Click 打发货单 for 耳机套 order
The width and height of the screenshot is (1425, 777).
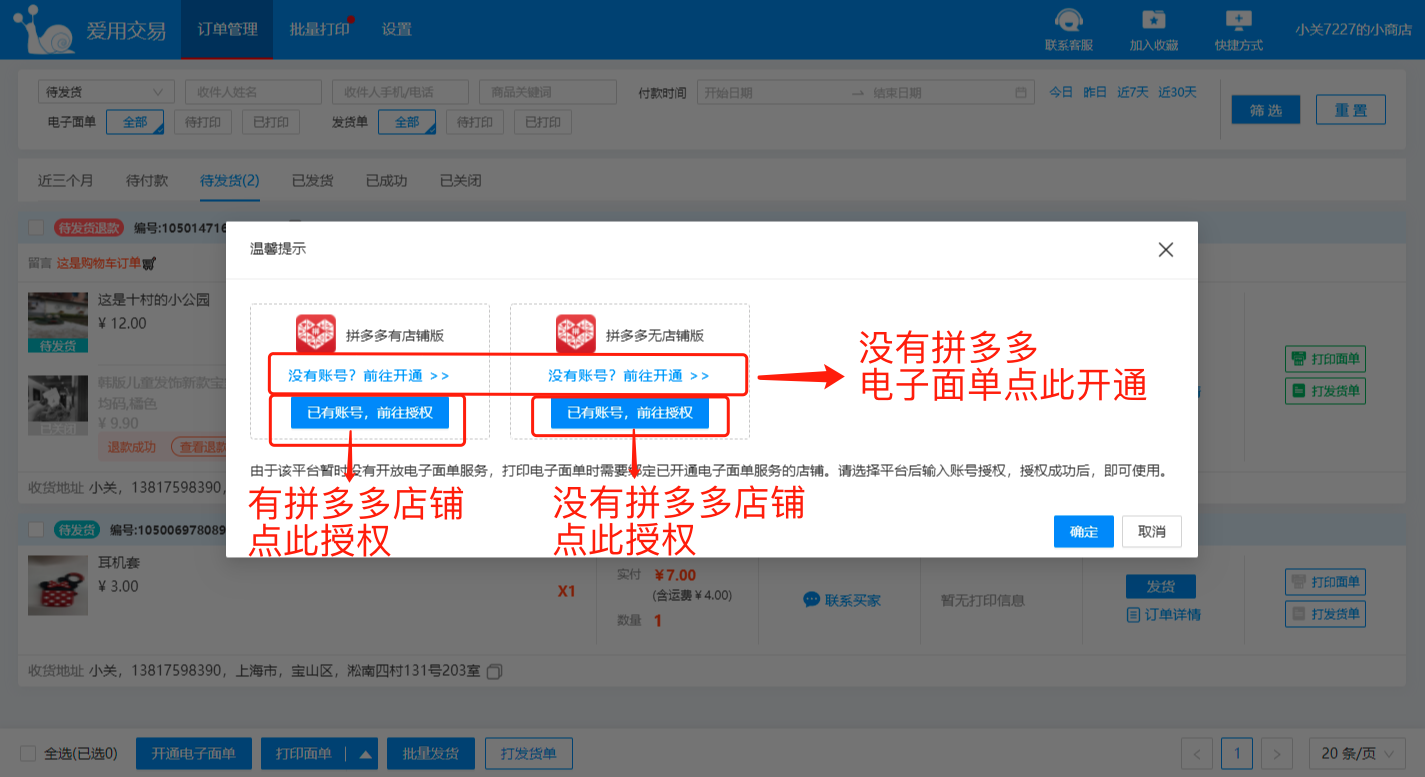coord(1325,614)
